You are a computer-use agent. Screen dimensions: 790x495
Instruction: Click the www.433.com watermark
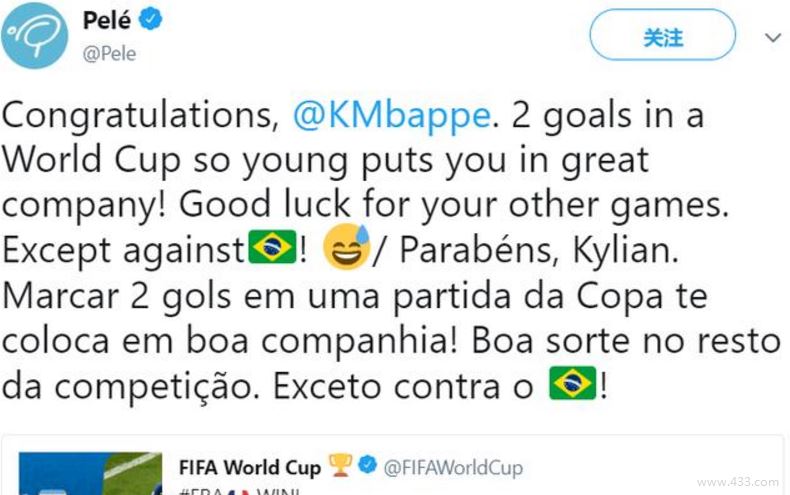pos(737,481)
